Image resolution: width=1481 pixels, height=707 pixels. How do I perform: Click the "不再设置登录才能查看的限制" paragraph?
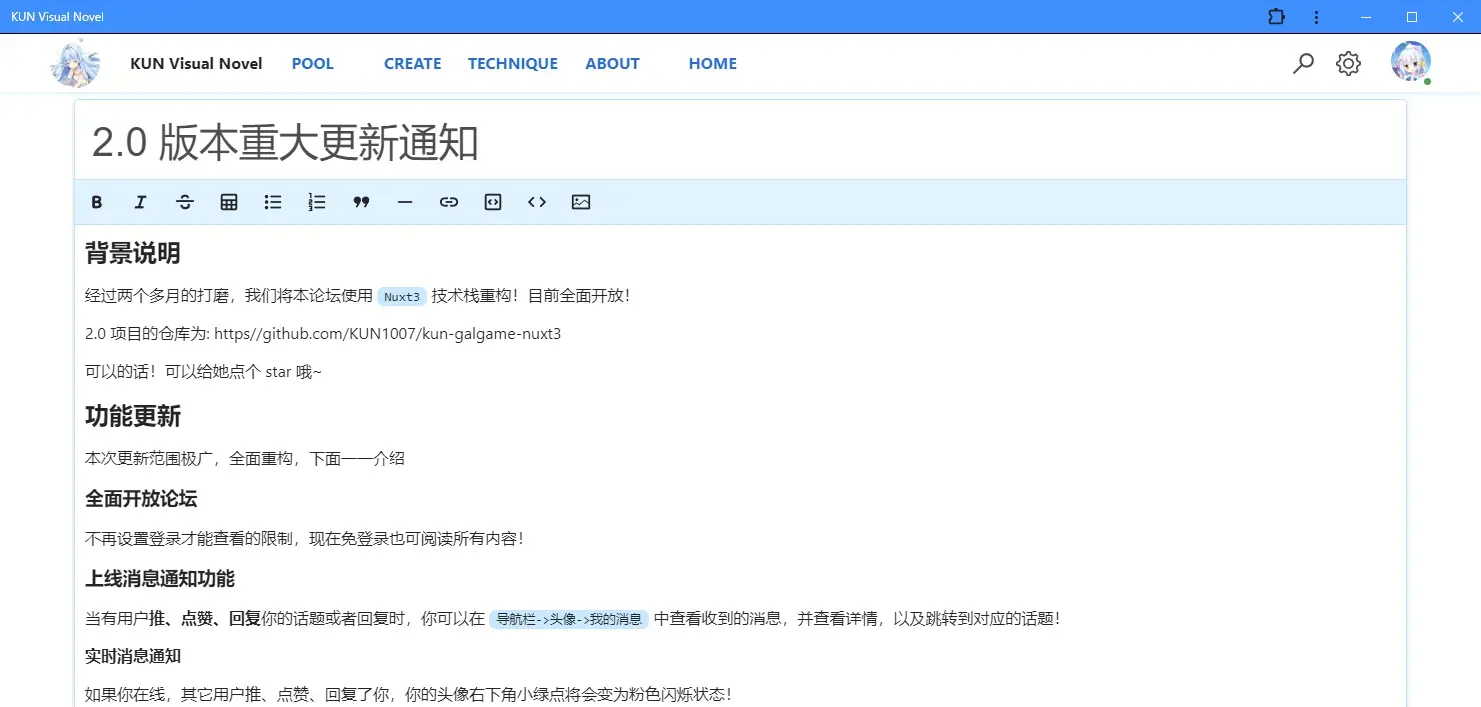(x=304, y=539)
